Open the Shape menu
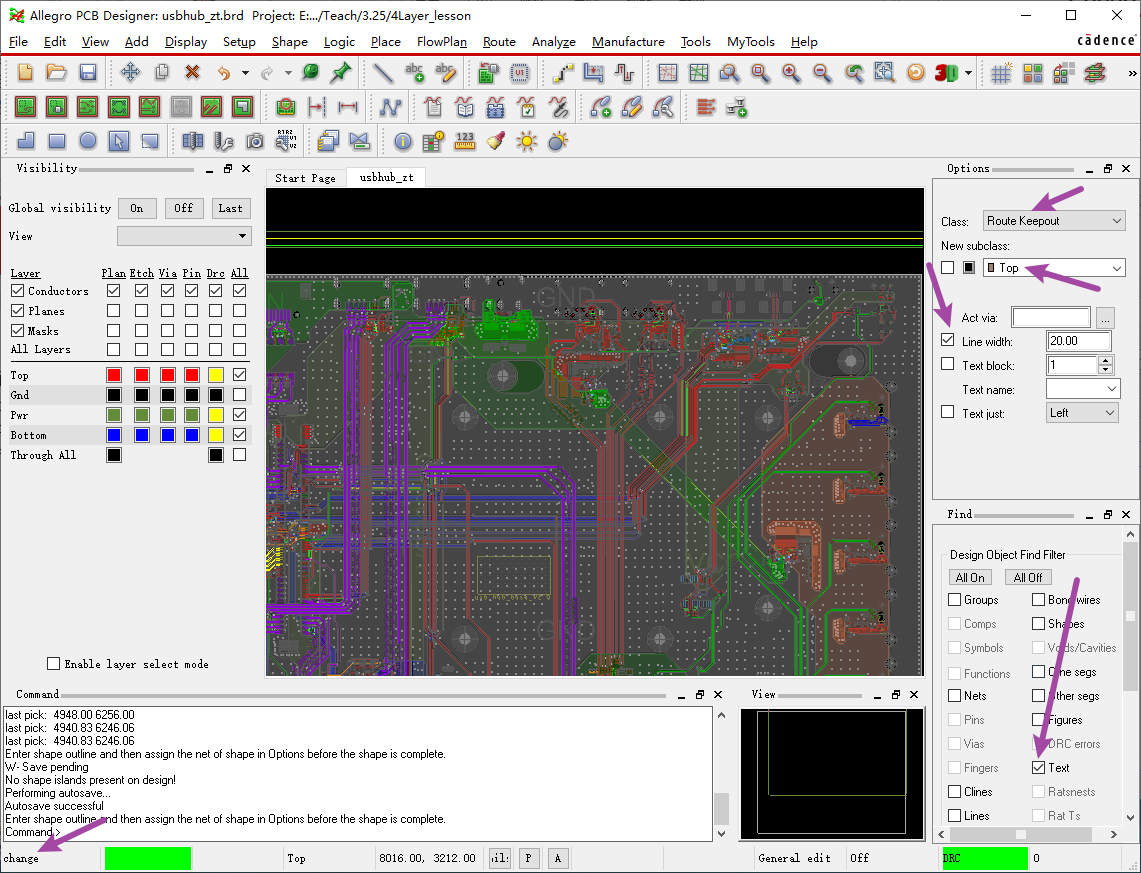 pyautogui.click(x=290, y=41)
